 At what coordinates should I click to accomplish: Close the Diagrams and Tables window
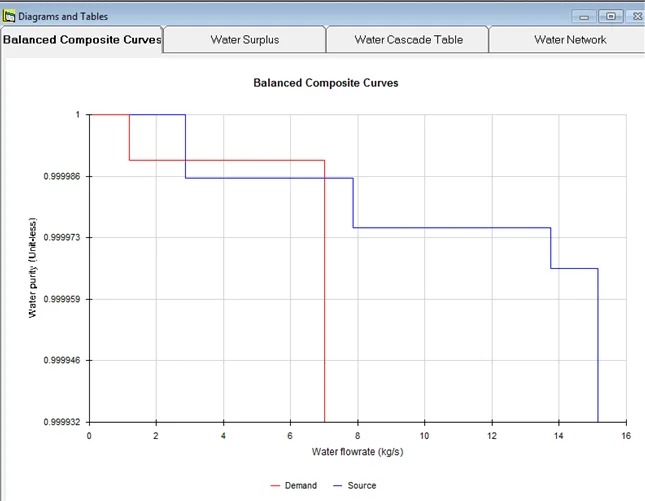(636, 16)
